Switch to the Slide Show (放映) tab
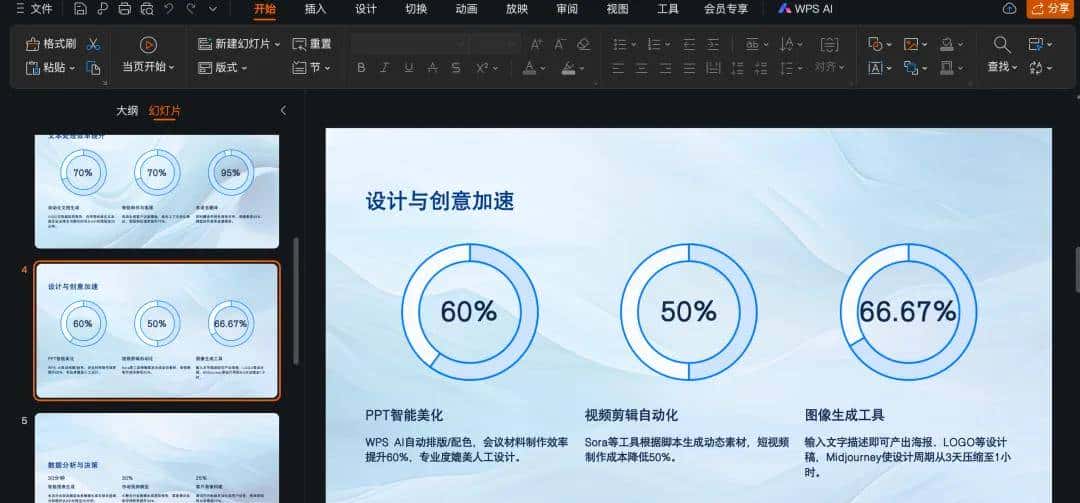The width and height of the screenshot is (1080, 503). (517, 9)
